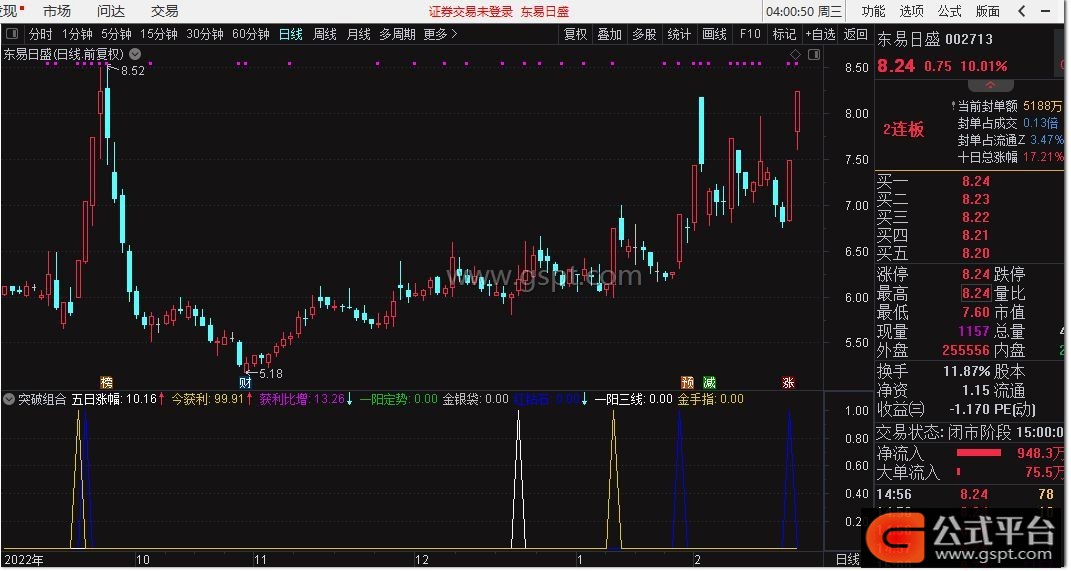
Task: Click the 买五 price 8.20
Action: (x=976, y=253)
